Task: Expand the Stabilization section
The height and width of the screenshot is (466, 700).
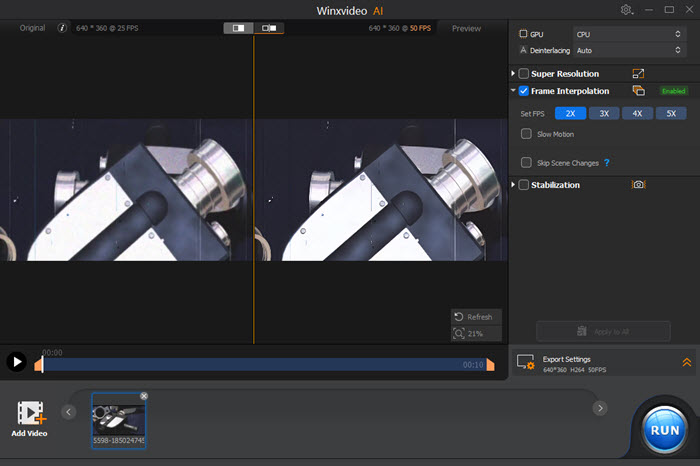Action: pyautogui.click(x=513, y=184)
